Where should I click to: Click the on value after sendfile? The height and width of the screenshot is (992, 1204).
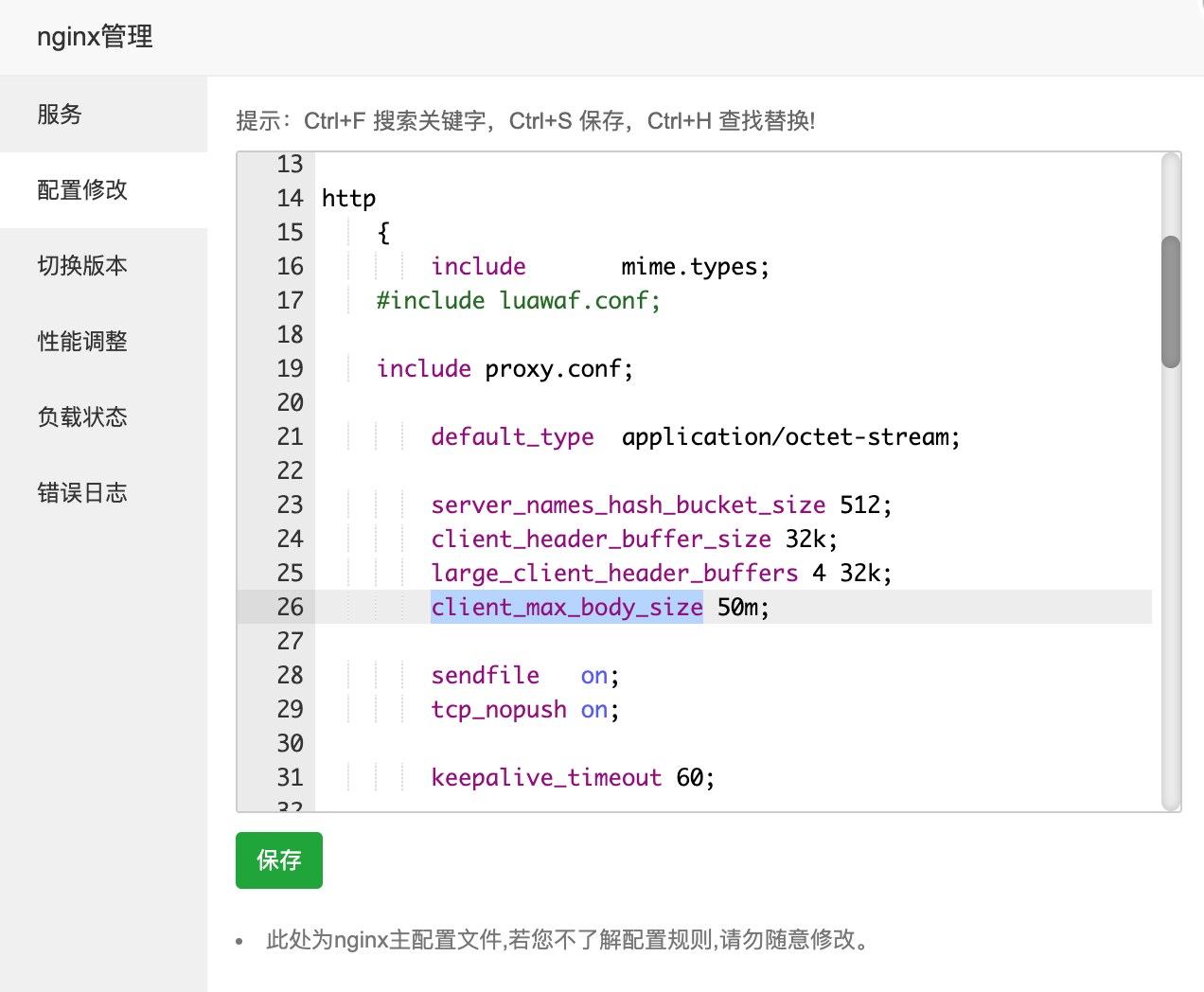click(x=594, y=676)
